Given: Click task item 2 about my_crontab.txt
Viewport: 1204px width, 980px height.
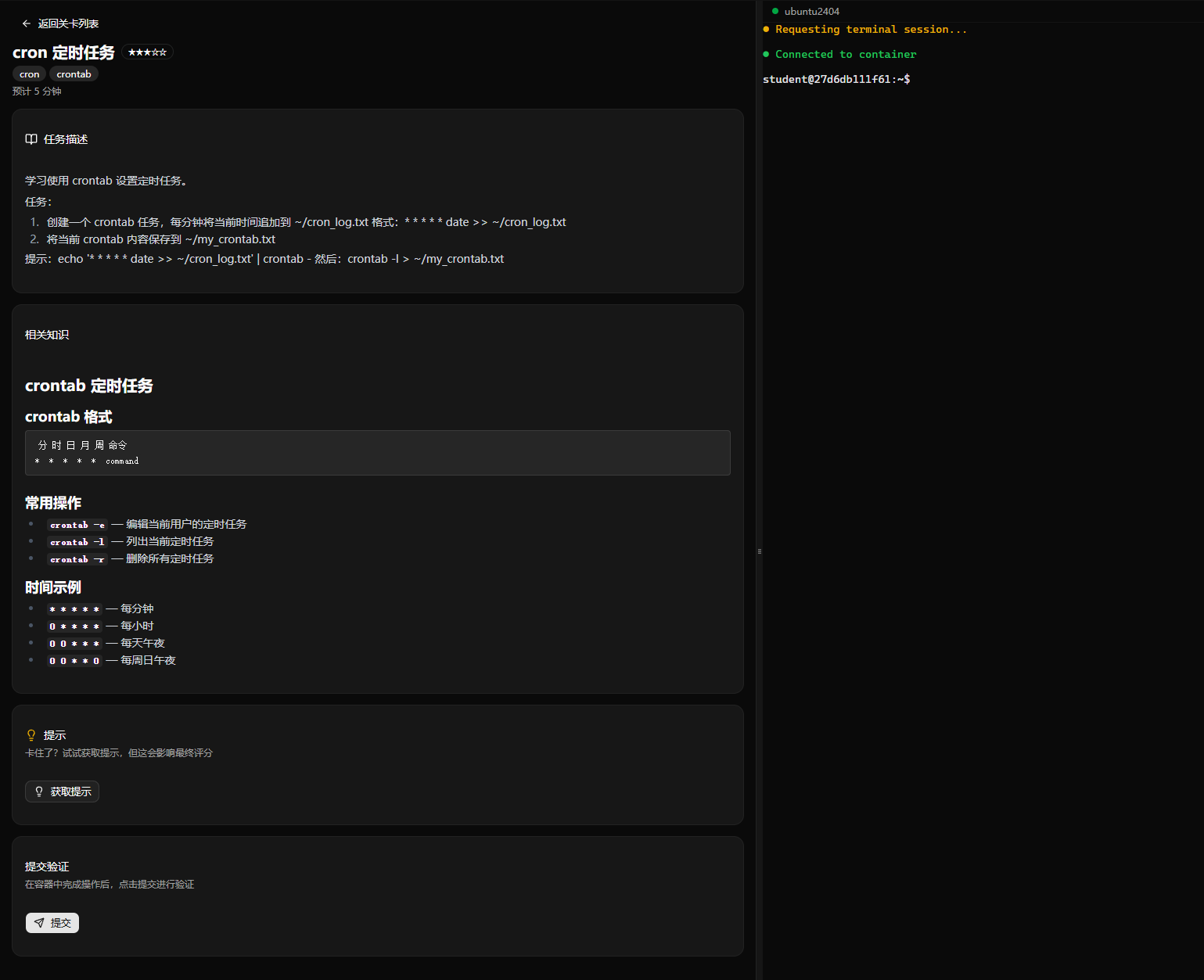Looking at the screenshot, I should tap(160, 239).
